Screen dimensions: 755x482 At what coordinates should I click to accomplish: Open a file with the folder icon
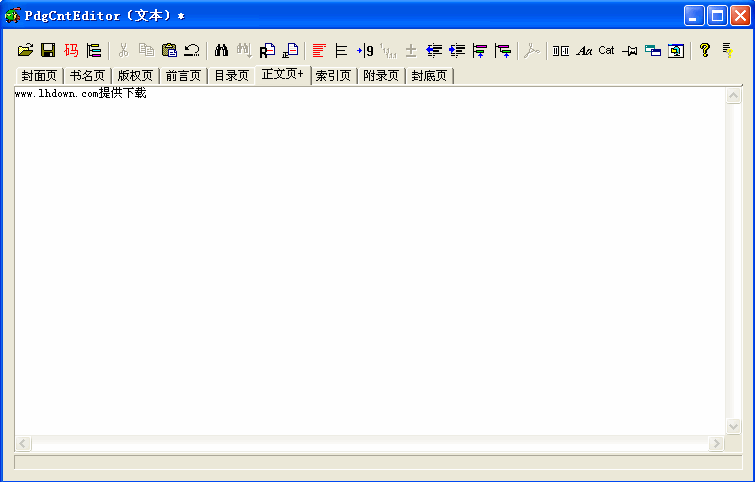26,50
